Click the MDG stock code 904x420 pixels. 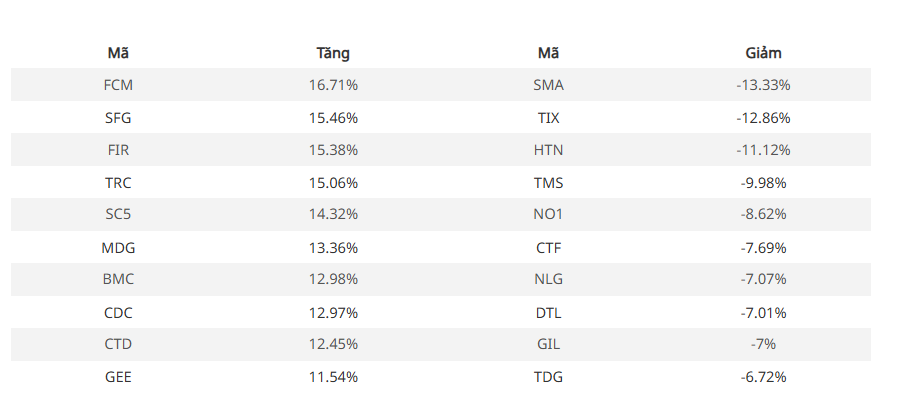[x=118, y=248]
